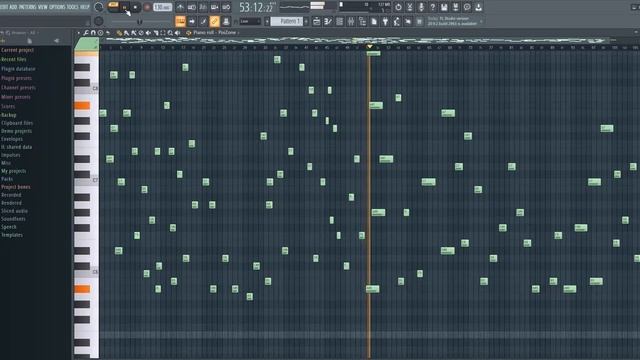The height and width of the screenshot is (360, 640).
Task: Select the playback speaker tool icon
Action: click(x=178, y=33)
